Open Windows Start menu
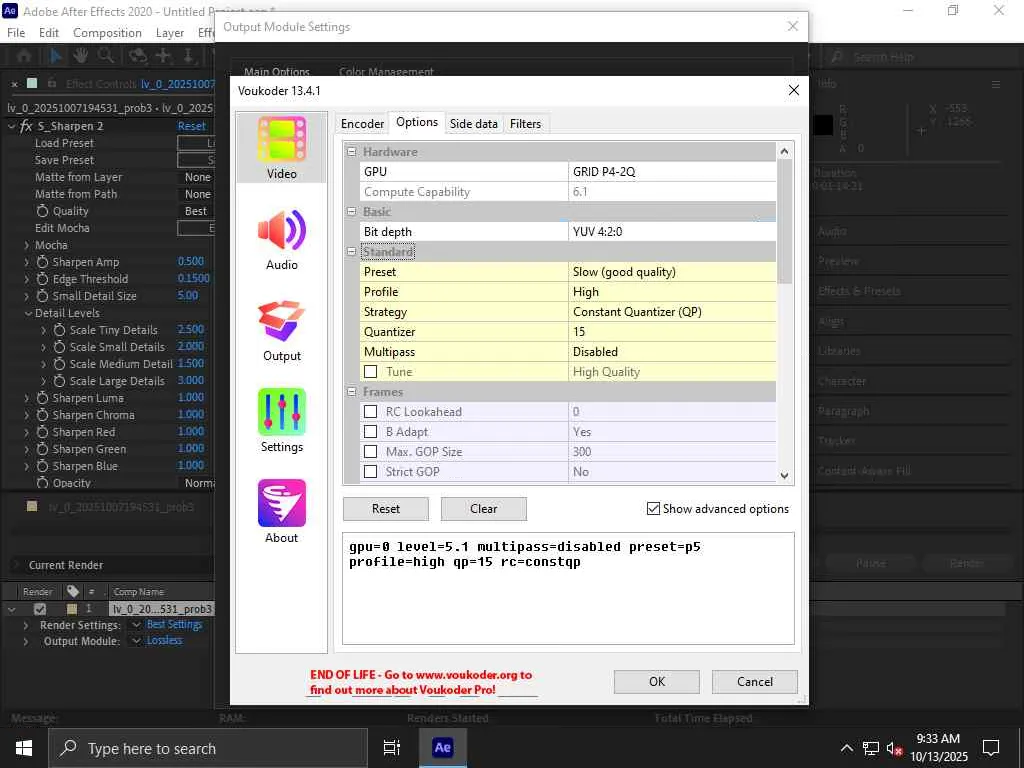The width and height of the screenshot is (1024, 768). click(x=24, y=748)
